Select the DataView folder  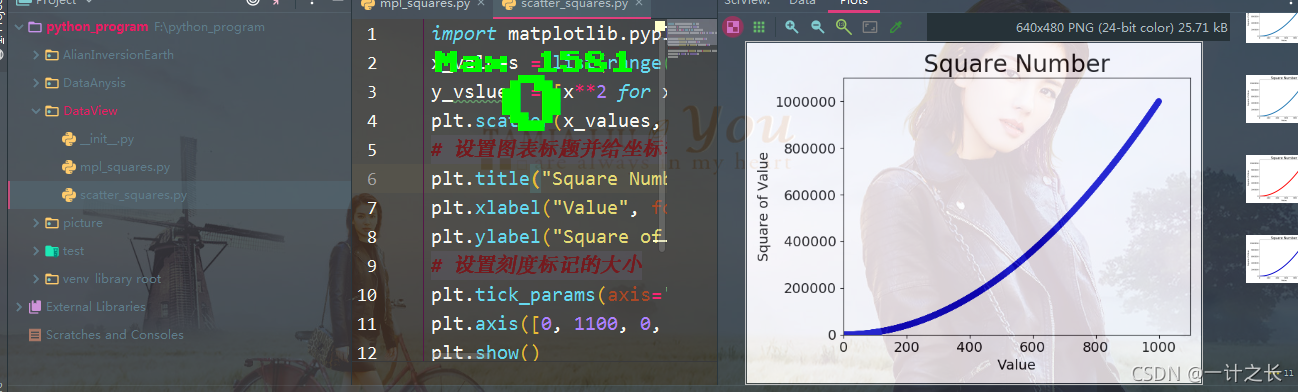pos(90,111)
